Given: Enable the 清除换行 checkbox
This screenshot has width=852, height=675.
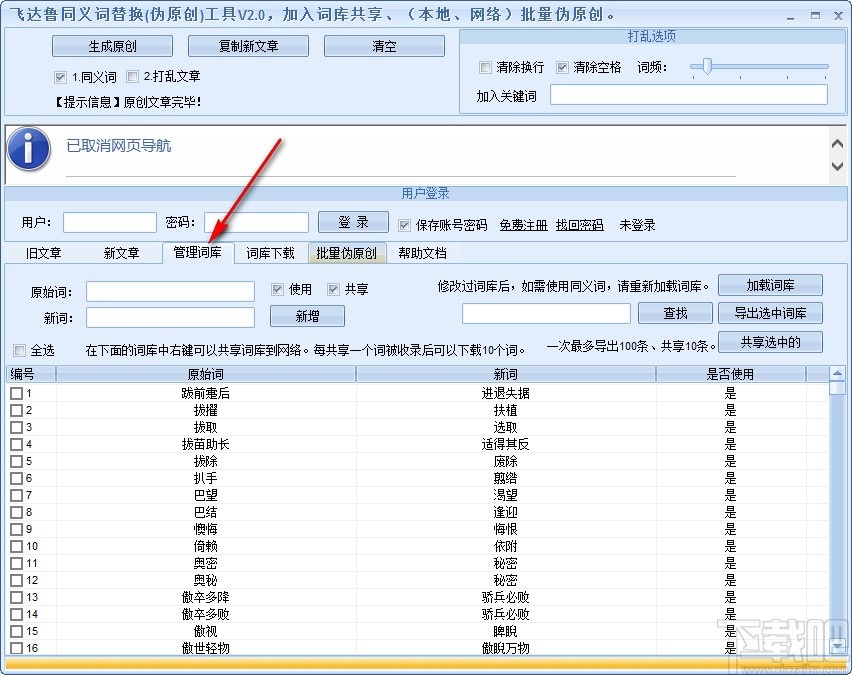Looking at the screenshot, I should [x=485, y=67].
